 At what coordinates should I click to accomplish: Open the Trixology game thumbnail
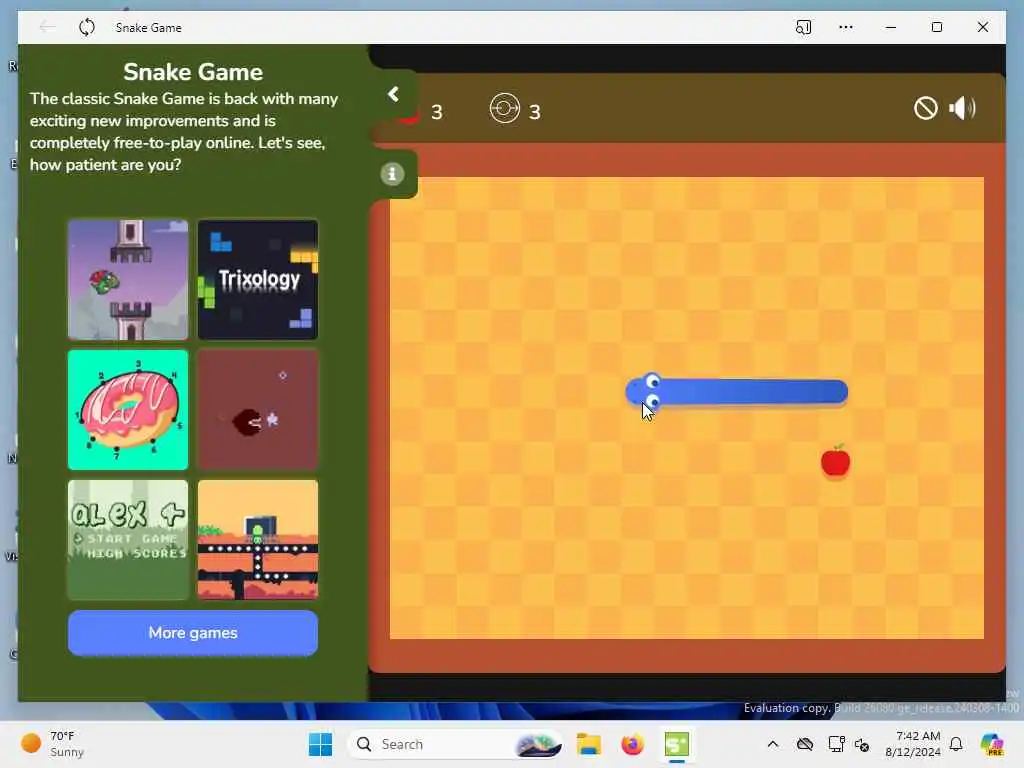coord(258,280)
